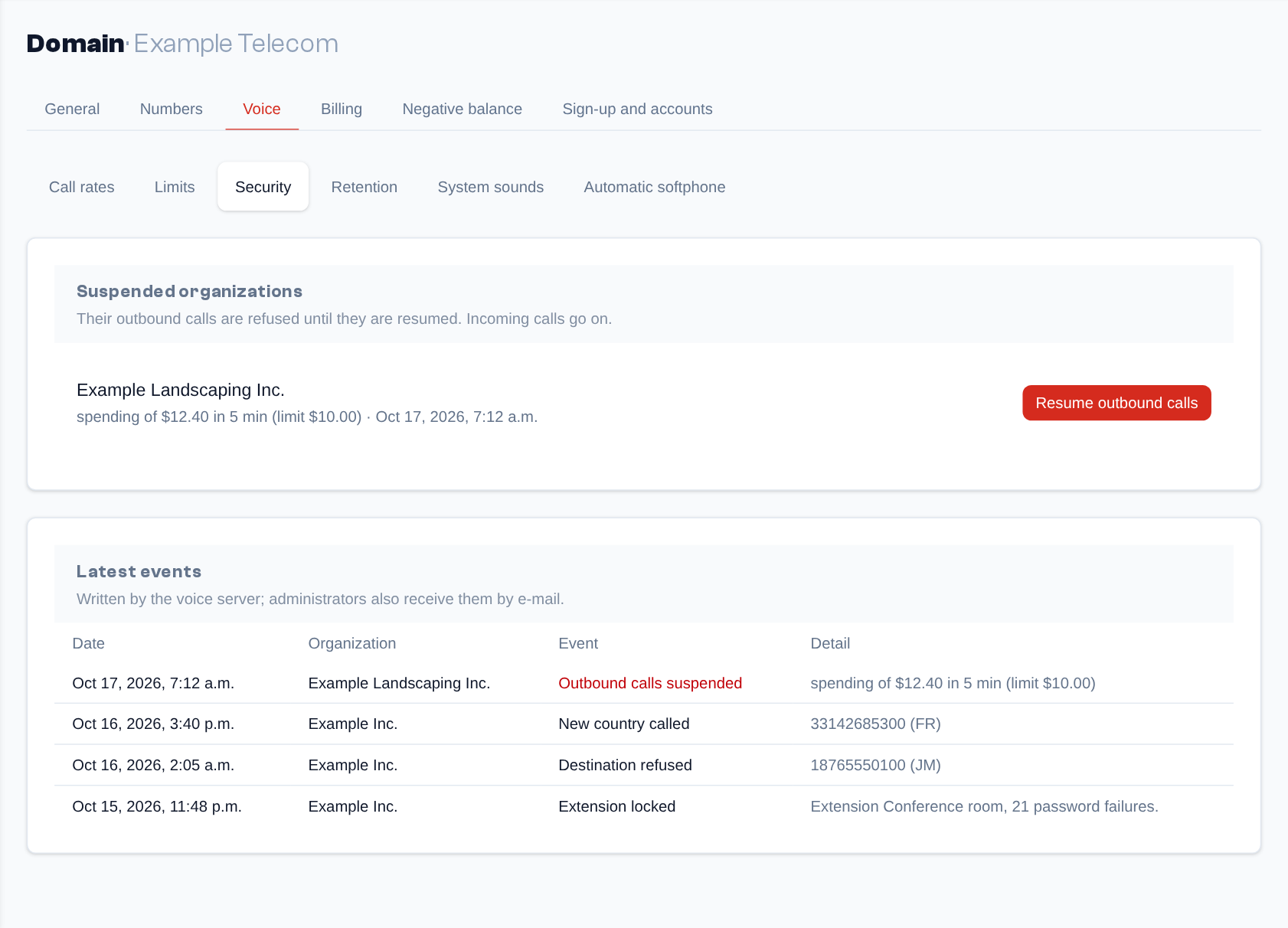Image resolution: width=1288 pixels, height=928 pixels.
Task: Click the Suspended organizations heading
Action: click(x=189, y=291)
